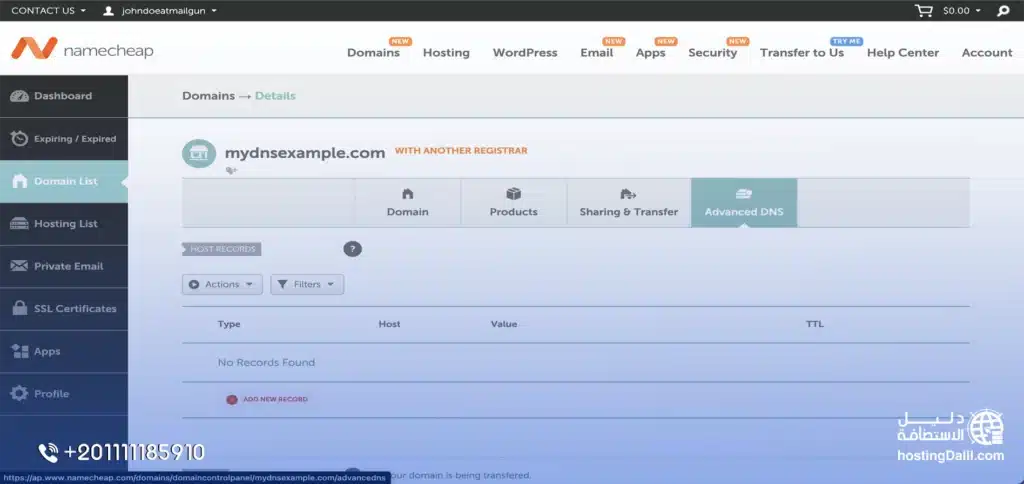Click Transfer to Us
Viewport: 1024px width, 484px height.
[802, 53]
